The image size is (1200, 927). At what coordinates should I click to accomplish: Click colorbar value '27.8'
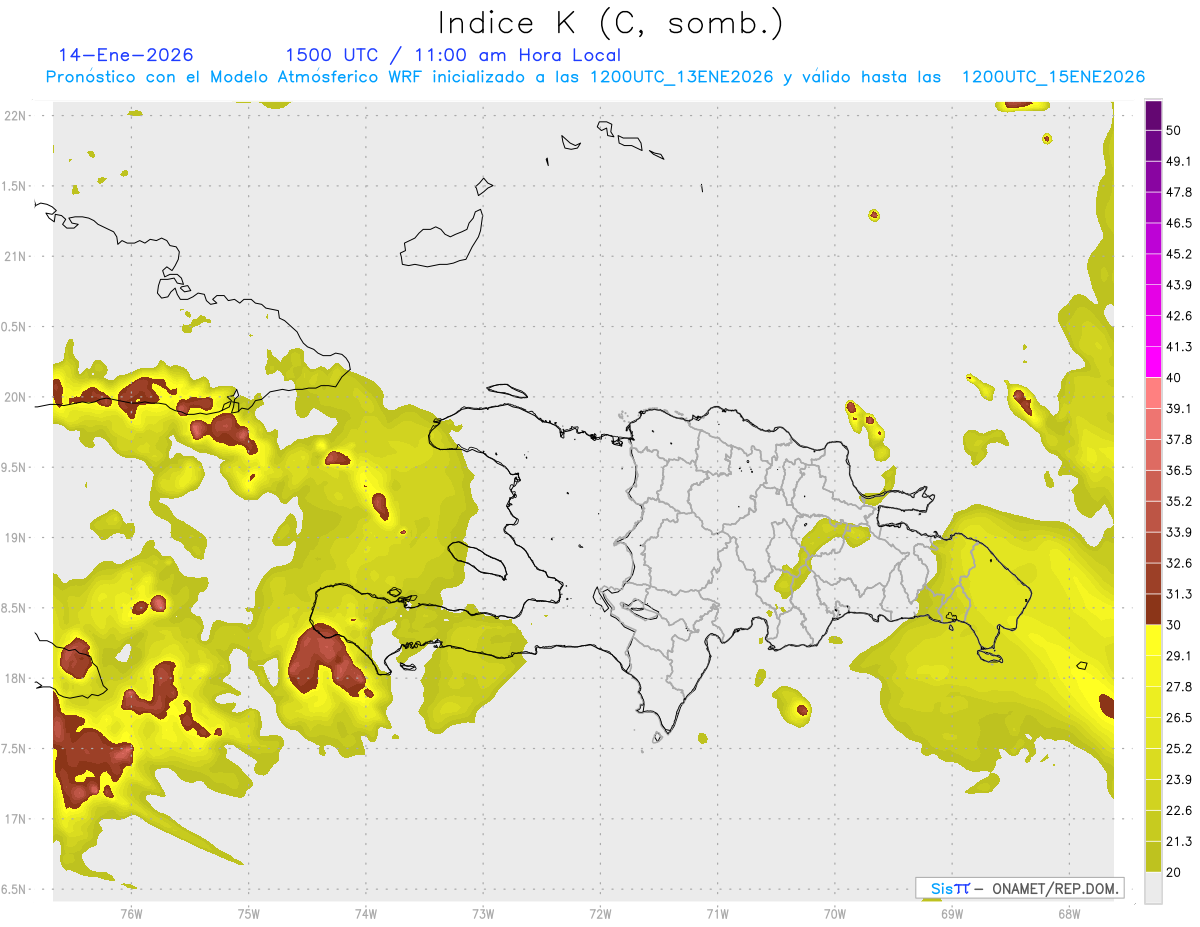click(x=1179, y=687)
